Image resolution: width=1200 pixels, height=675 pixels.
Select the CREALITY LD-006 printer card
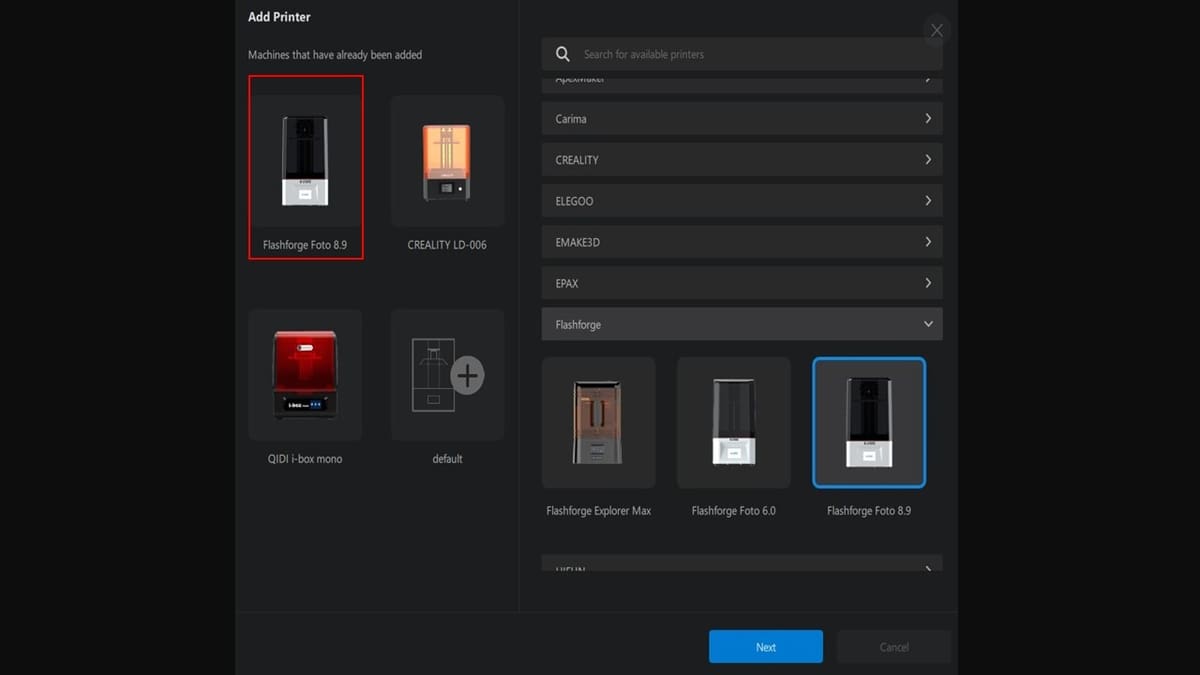click(x=447, y=161)
